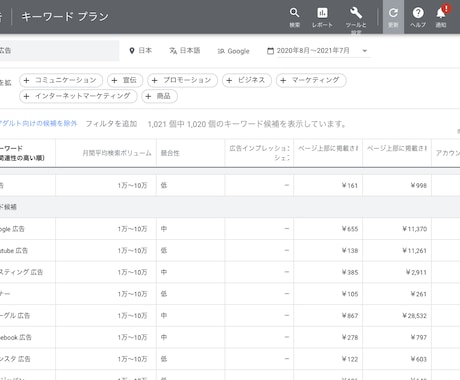This screenshot has height=380, width=460.
Task: Add the マーケティング keyword chip
Action: tap(311, 80)
